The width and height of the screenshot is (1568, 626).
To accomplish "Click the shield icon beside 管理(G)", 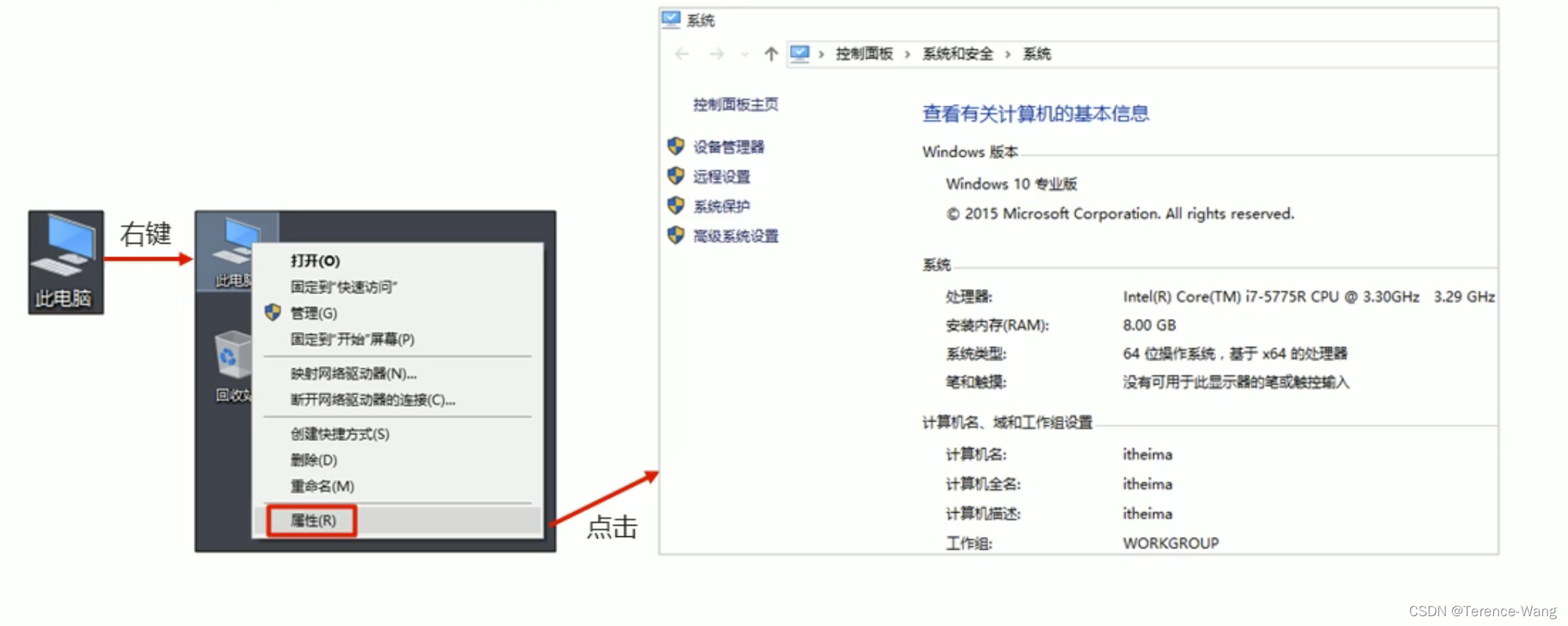I will (x=273, y=312).
